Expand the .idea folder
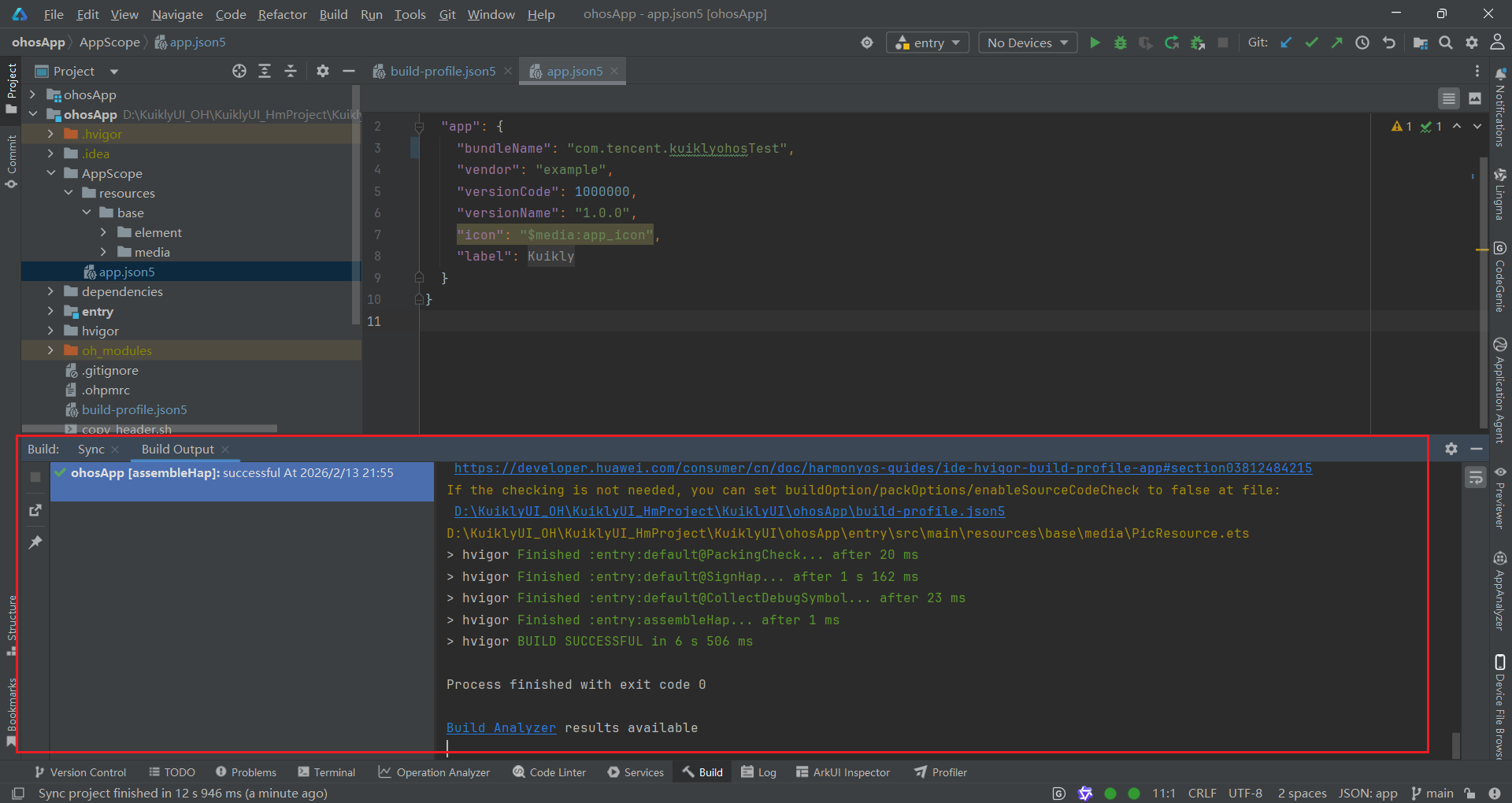The image size is (1512, 803). coord(50,154)
